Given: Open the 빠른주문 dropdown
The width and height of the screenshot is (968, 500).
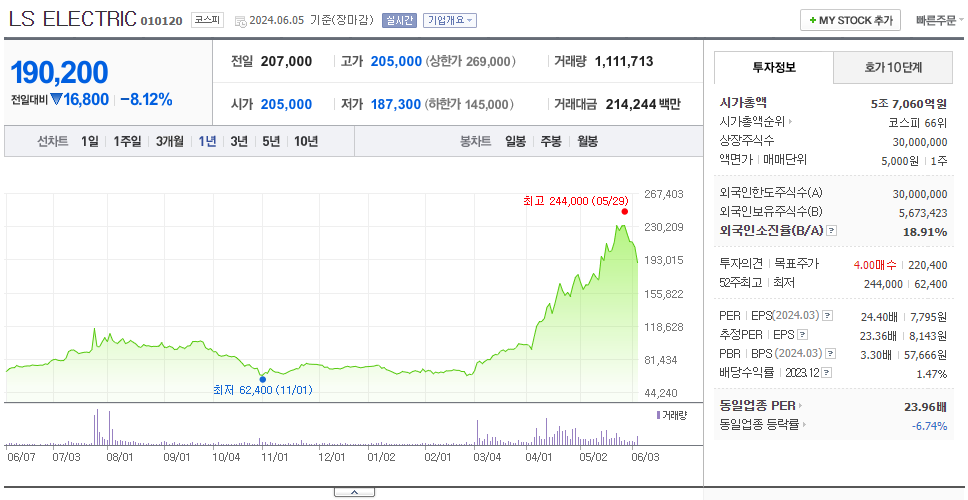Looking at the screenshot, I should click(940, 20).
